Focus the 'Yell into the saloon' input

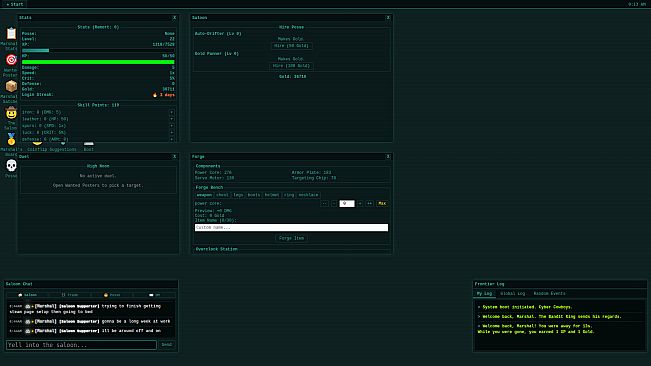pos(81,345)
